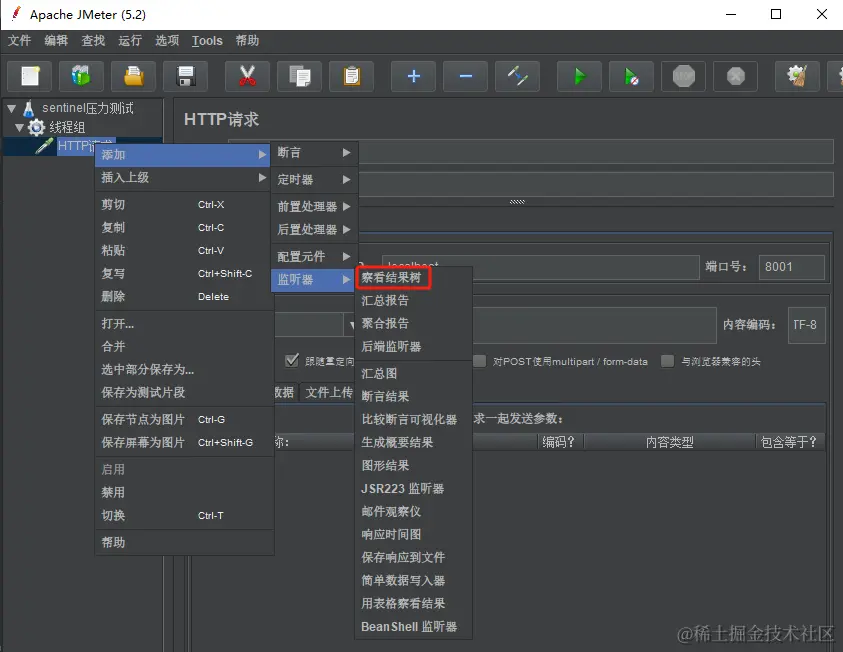
Task: Click the Clear results broom icon
Action: click(x=797, y=76)
